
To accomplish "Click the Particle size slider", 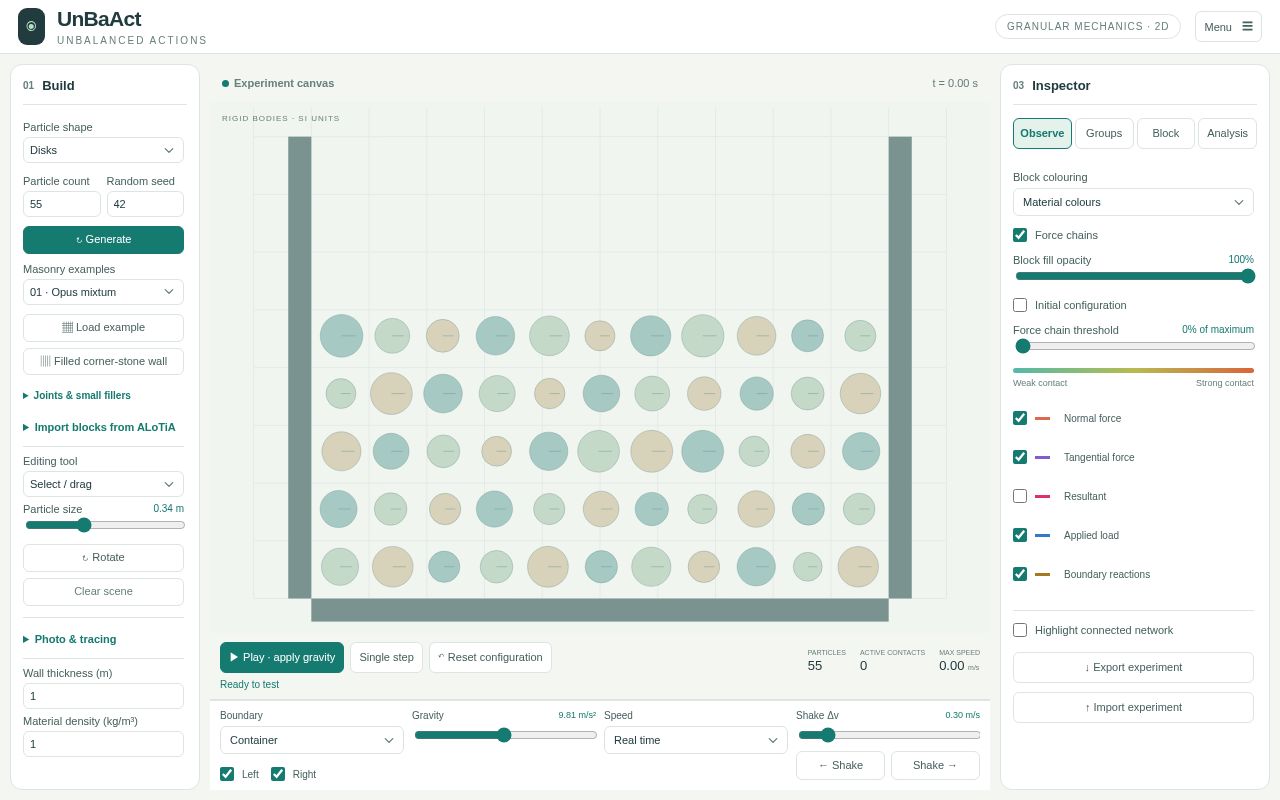I will click(x=105, y=525).
